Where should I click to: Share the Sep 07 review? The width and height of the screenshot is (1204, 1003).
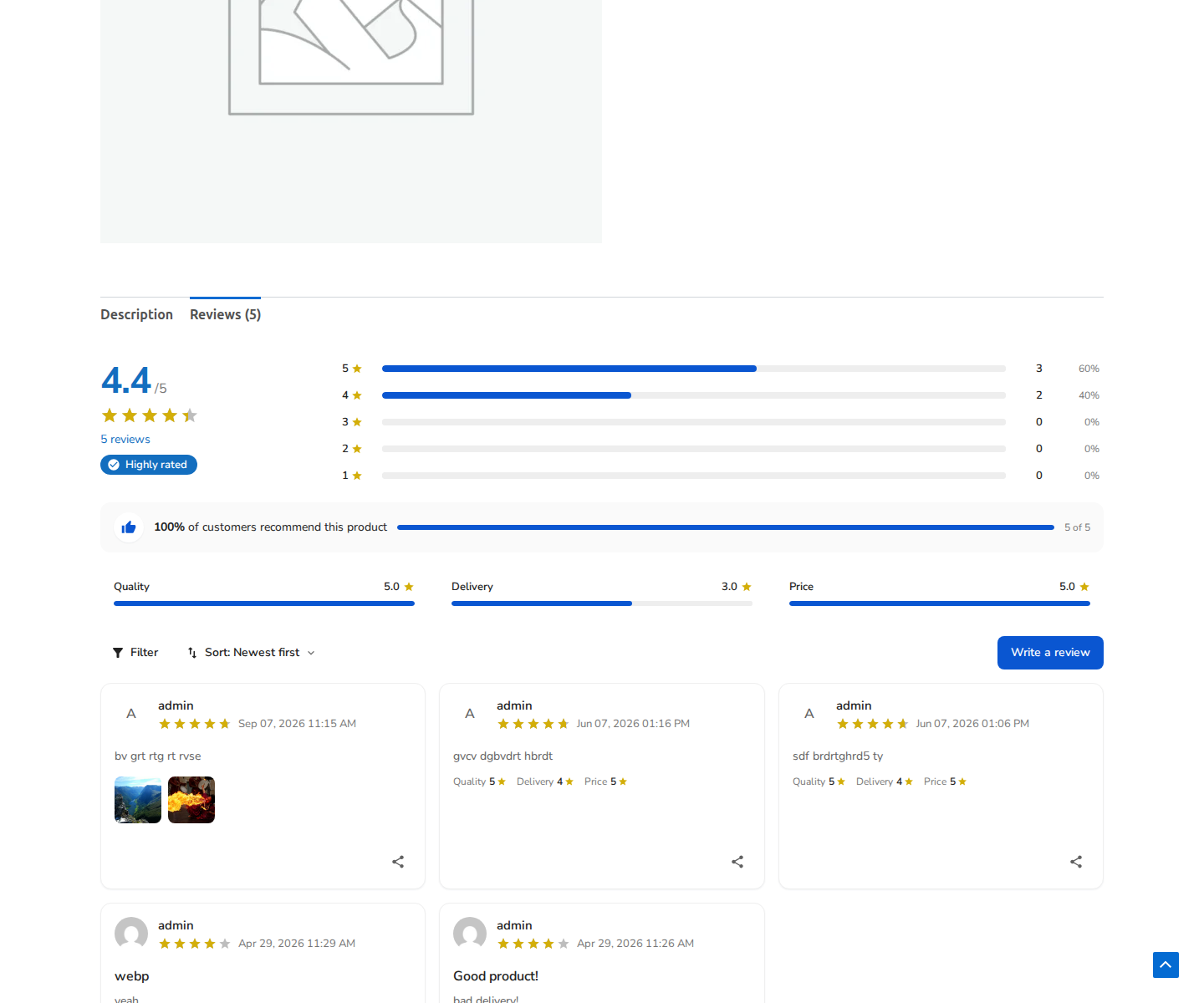[x=398, y=862]
